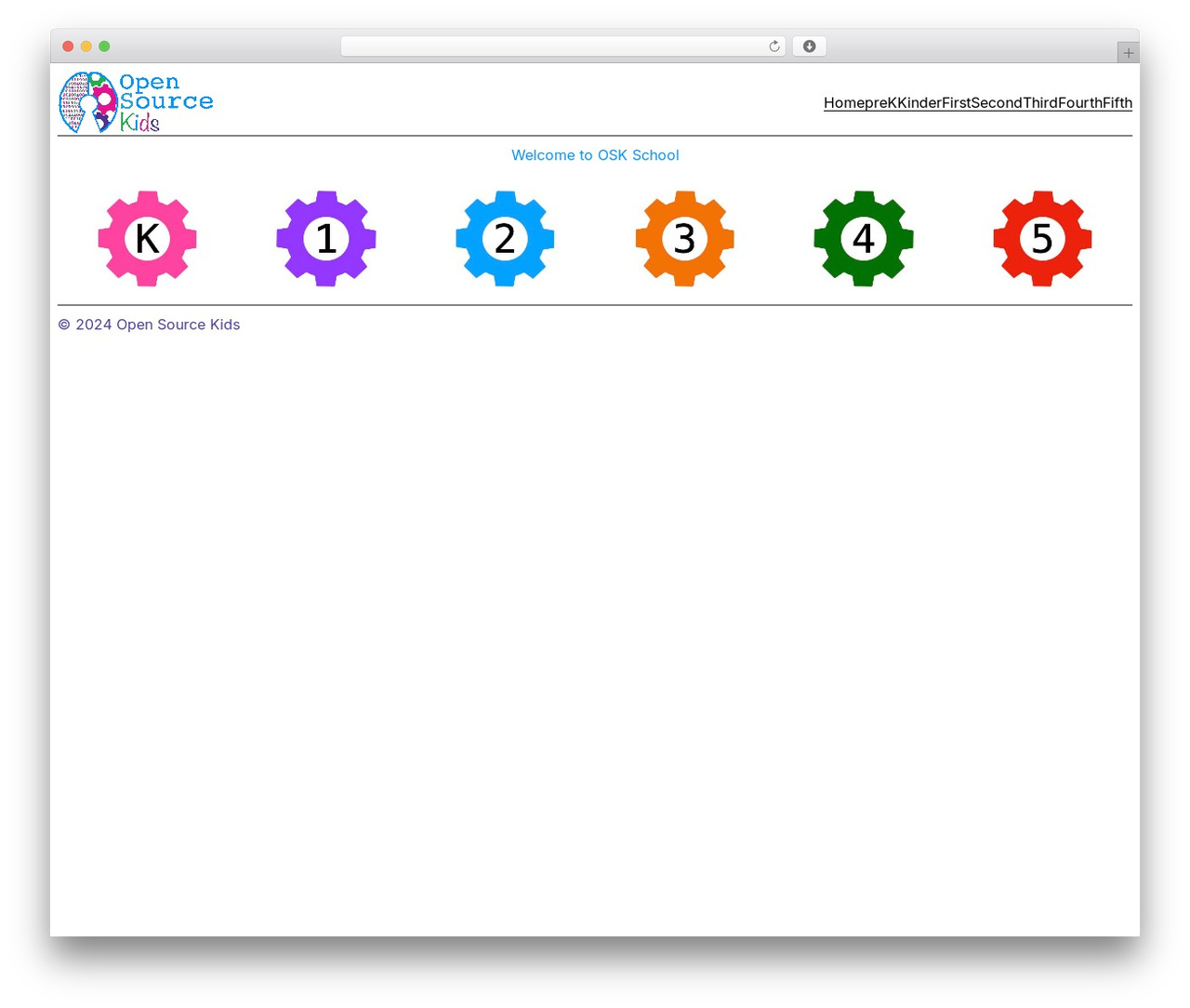Click the Open Source Kids logo

(x=136, y=102)
